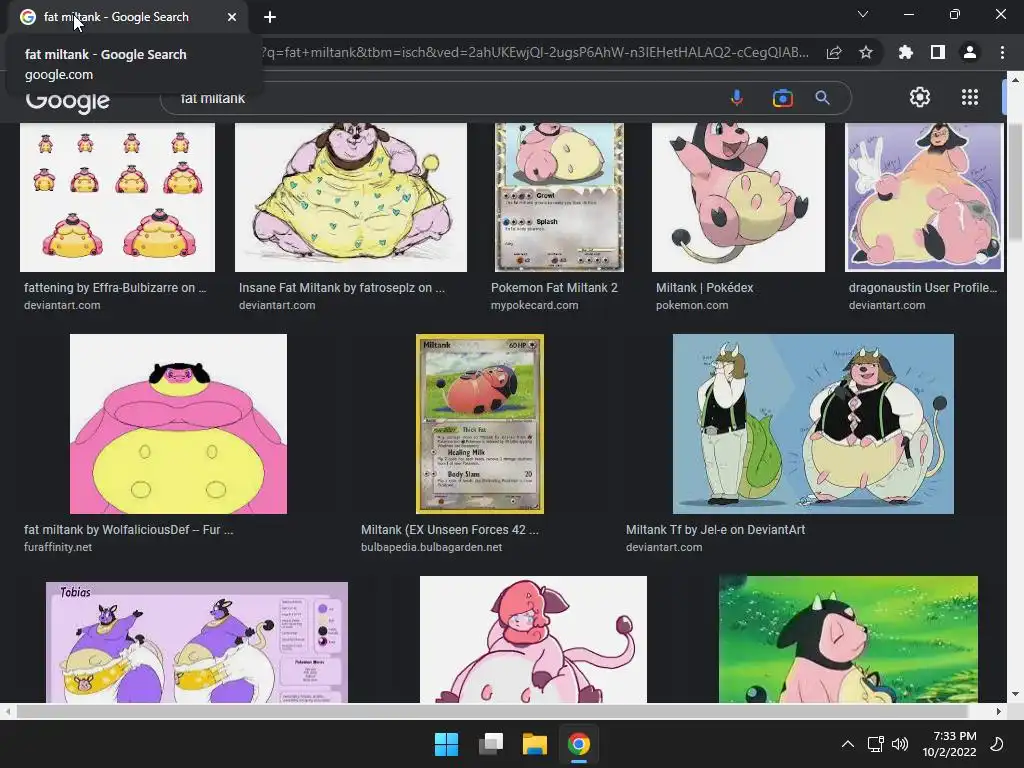The image size is (1024, 768).
Task: Open Google quick settings gear
Action: pyautogui.click(x=920, y=97)
